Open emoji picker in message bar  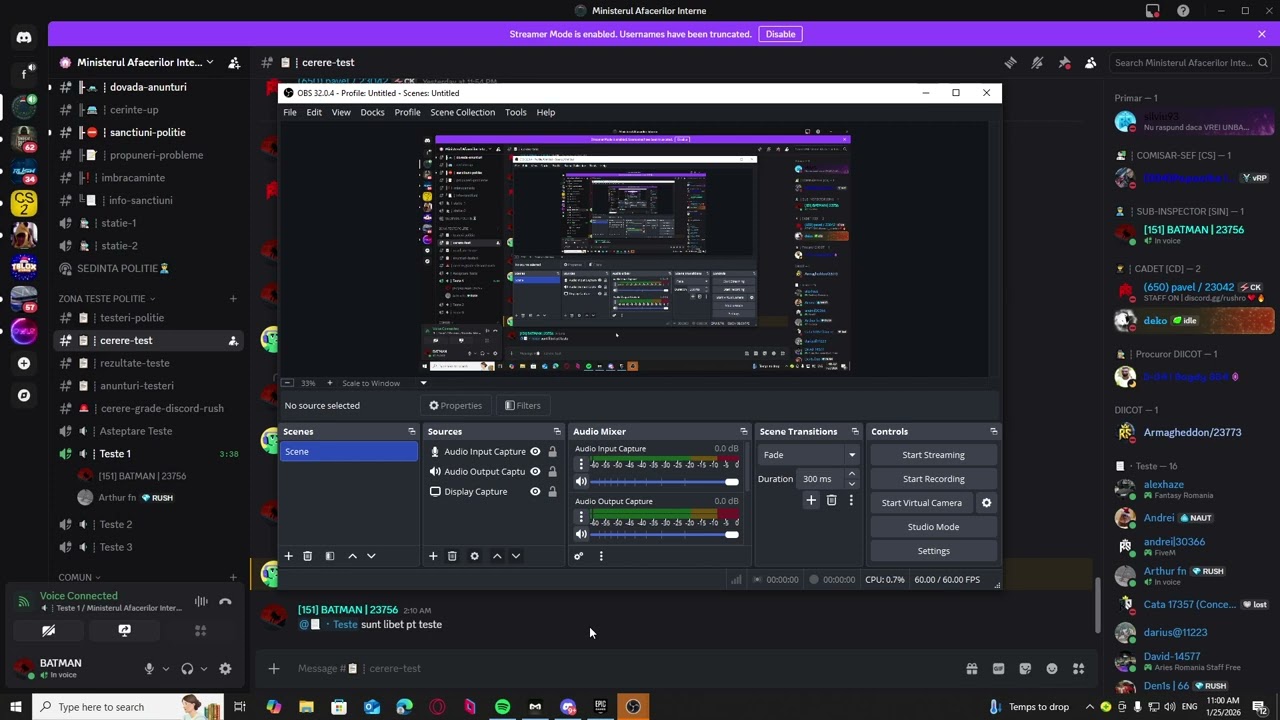pos(1052,669)
